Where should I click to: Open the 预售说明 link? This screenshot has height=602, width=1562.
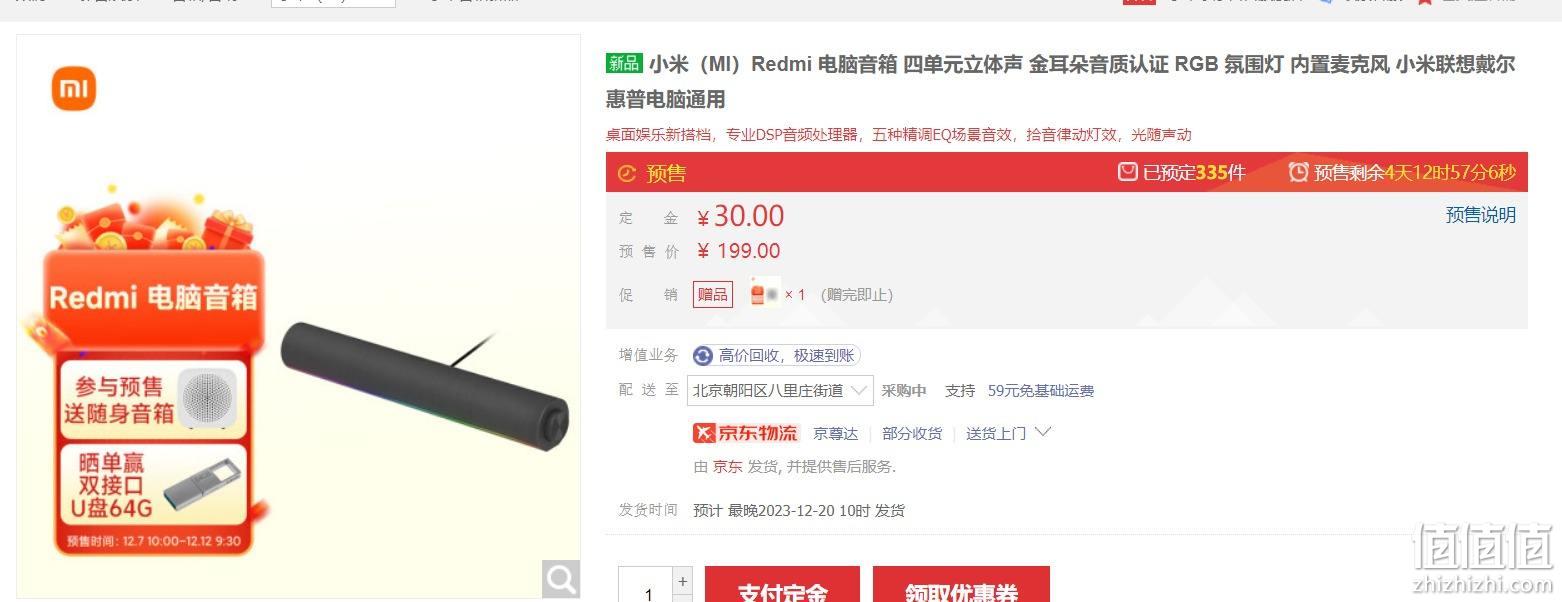coord(1481,215)
